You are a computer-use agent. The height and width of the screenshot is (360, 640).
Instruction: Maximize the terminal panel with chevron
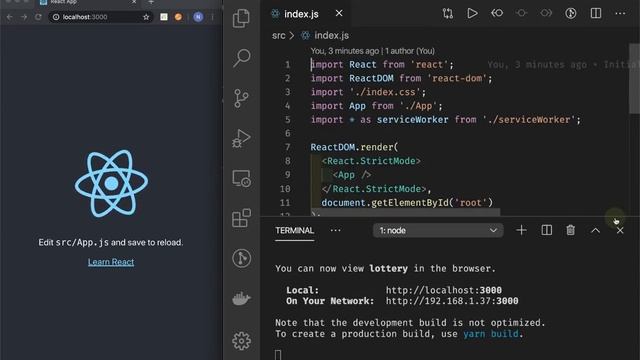pyautogui.click(x=596, y=231)
